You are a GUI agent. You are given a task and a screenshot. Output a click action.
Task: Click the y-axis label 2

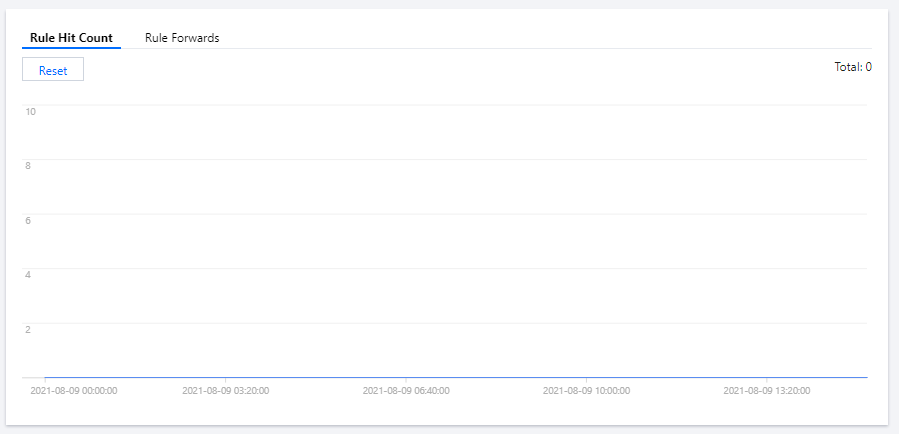click(28, 329)
